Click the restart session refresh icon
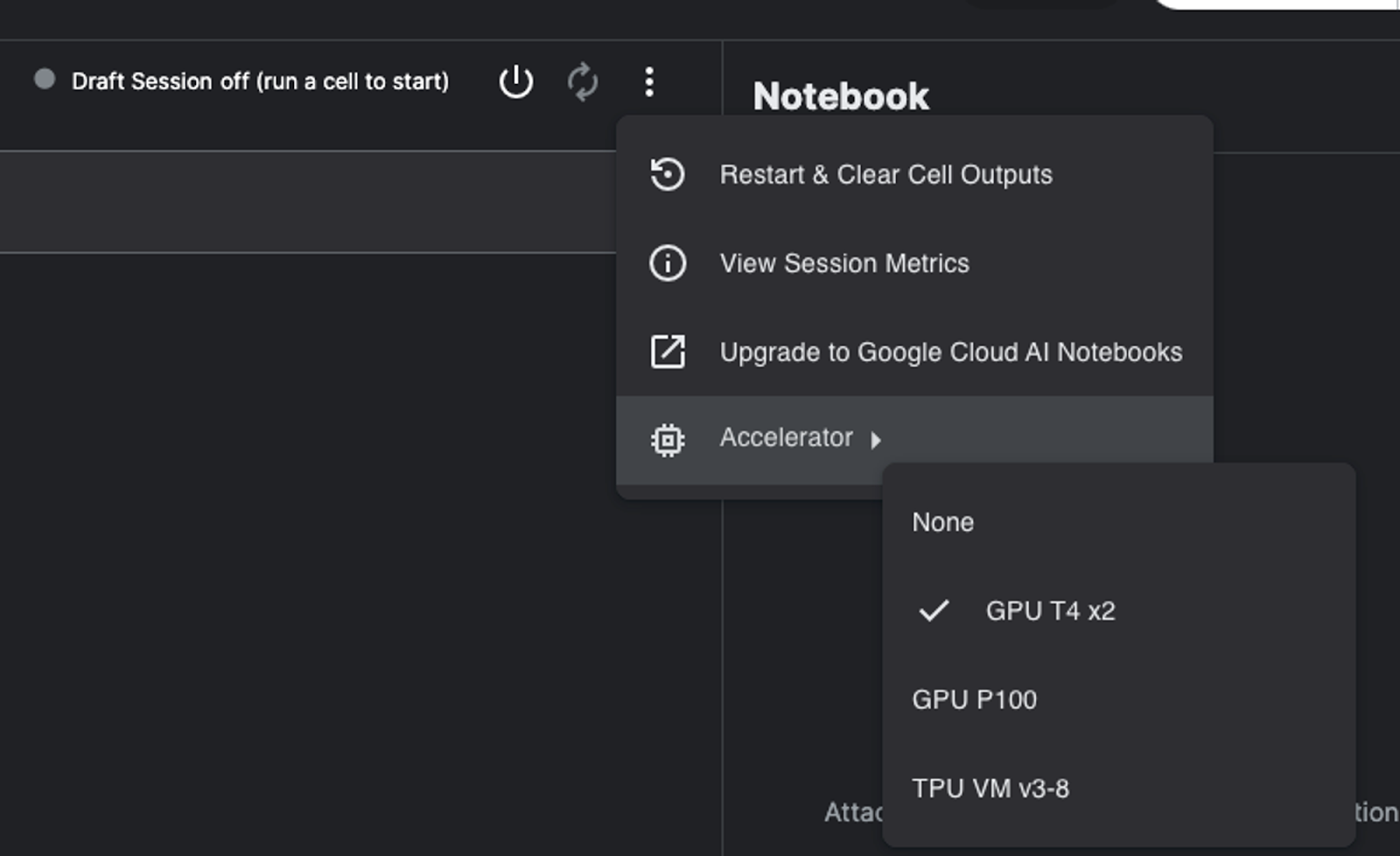The image size is (1400, 856). pos(583,81)
